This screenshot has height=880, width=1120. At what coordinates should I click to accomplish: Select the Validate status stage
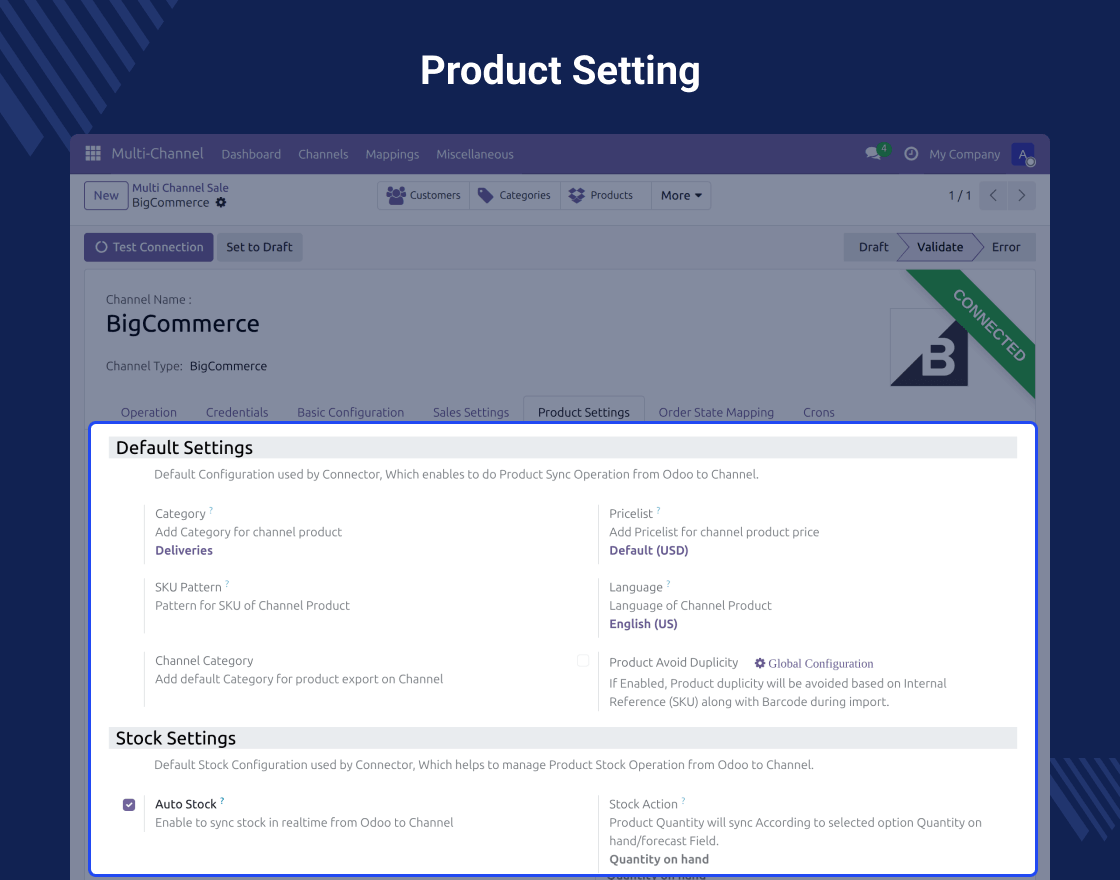point(940,247)
